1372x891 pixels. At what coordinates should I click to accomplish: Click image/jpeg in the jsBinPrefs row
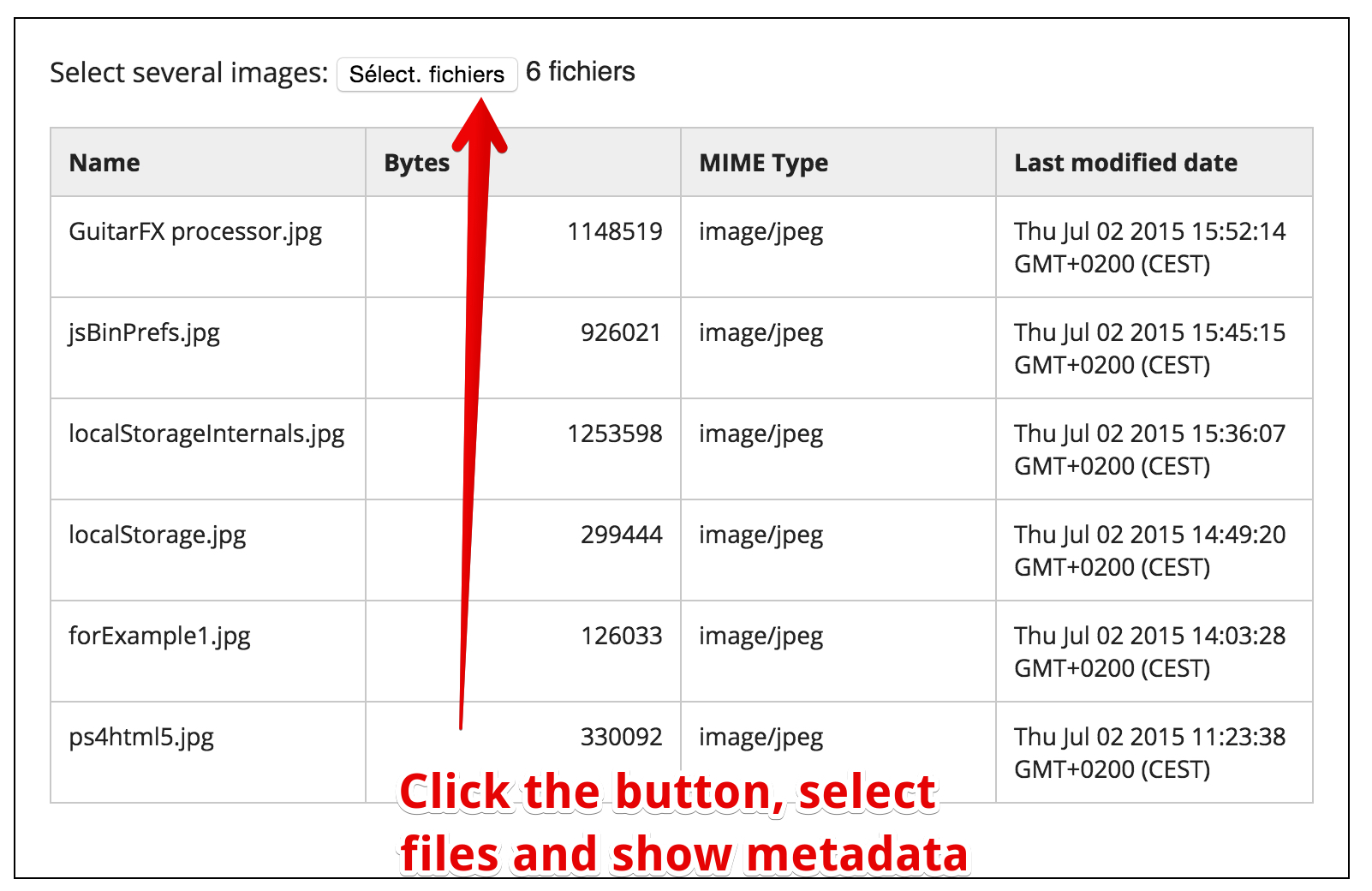pyautogui.click(x=761, y=332)
